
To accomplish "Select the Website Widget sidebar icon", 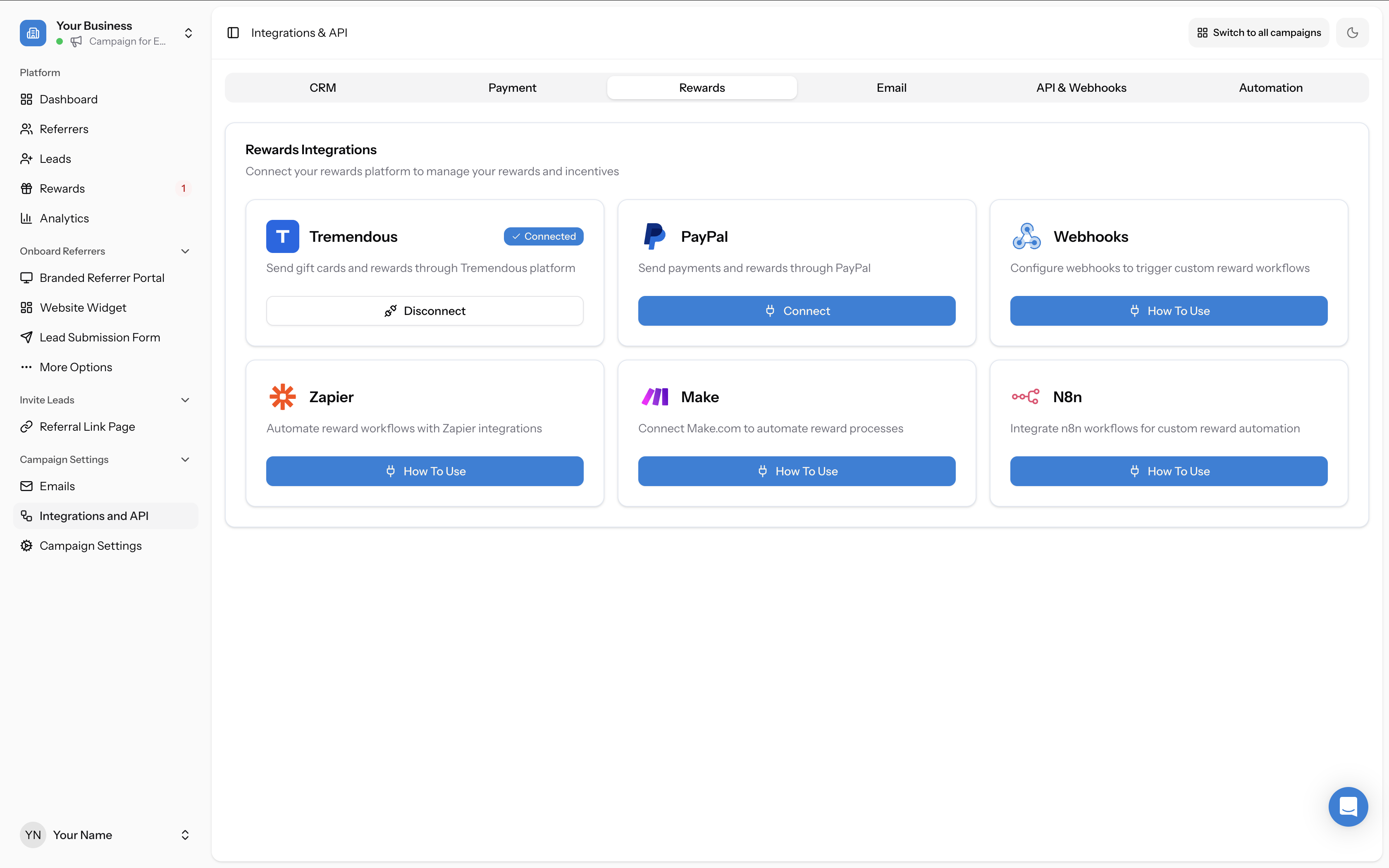I will pyautogui.click(x=26, y=307).
